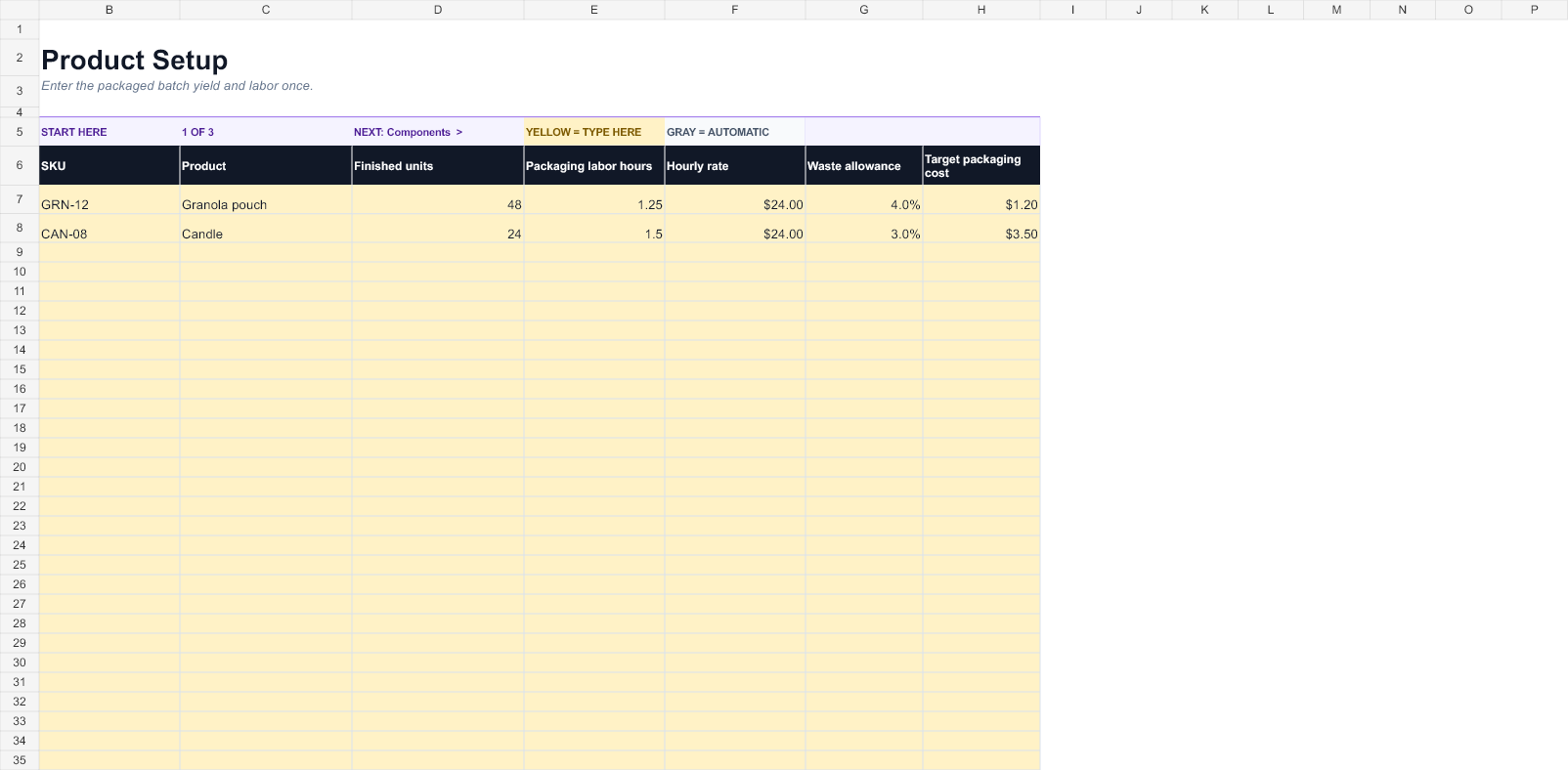Click the 'START HERE' cell
This screenshot has width=1568, height=770.
pyautogui.click(x=109, y=132)
